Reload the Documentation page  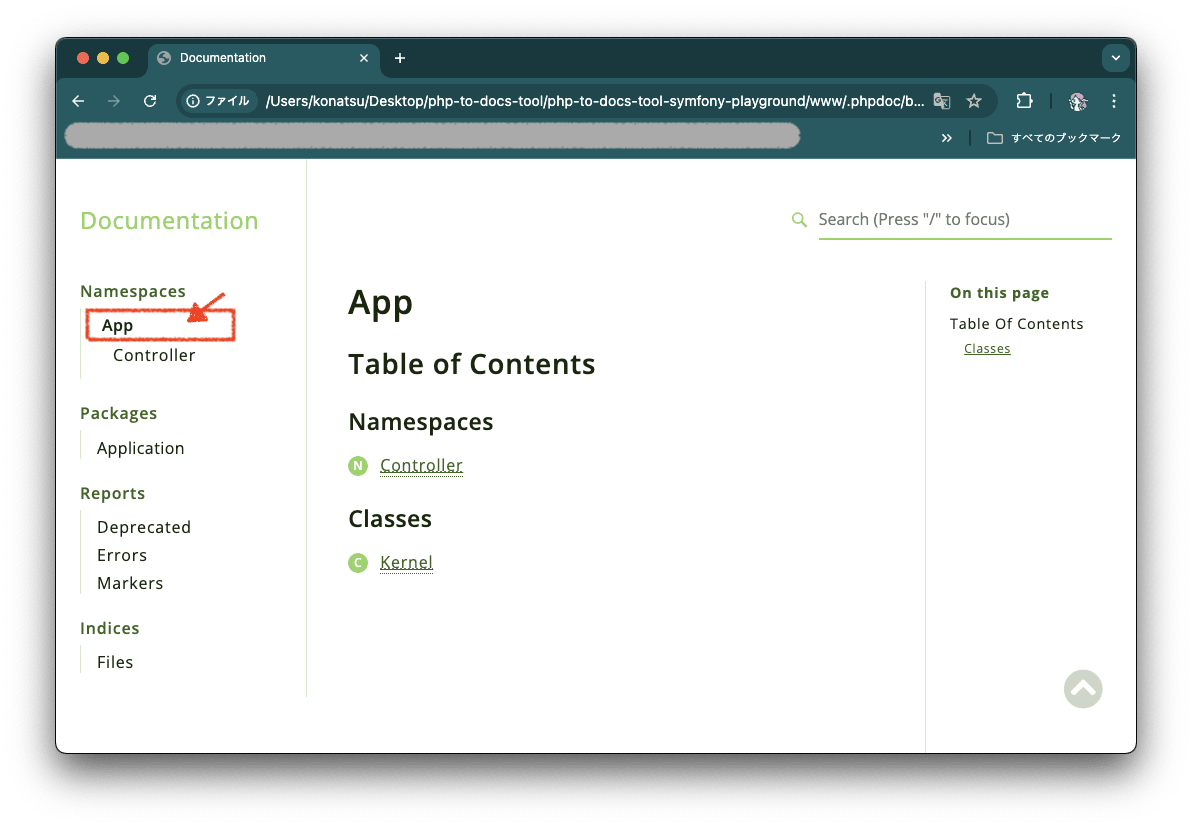pos(150,101)
